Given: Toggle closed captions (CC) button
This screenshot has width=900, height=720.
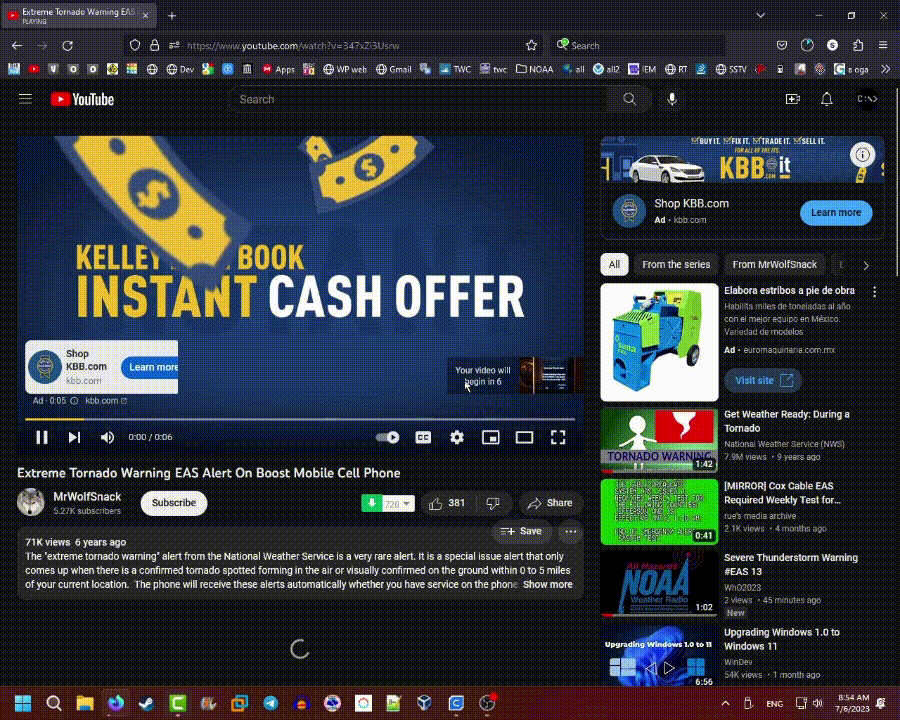Looking at the screenshot, I should [x=423, y=438].
